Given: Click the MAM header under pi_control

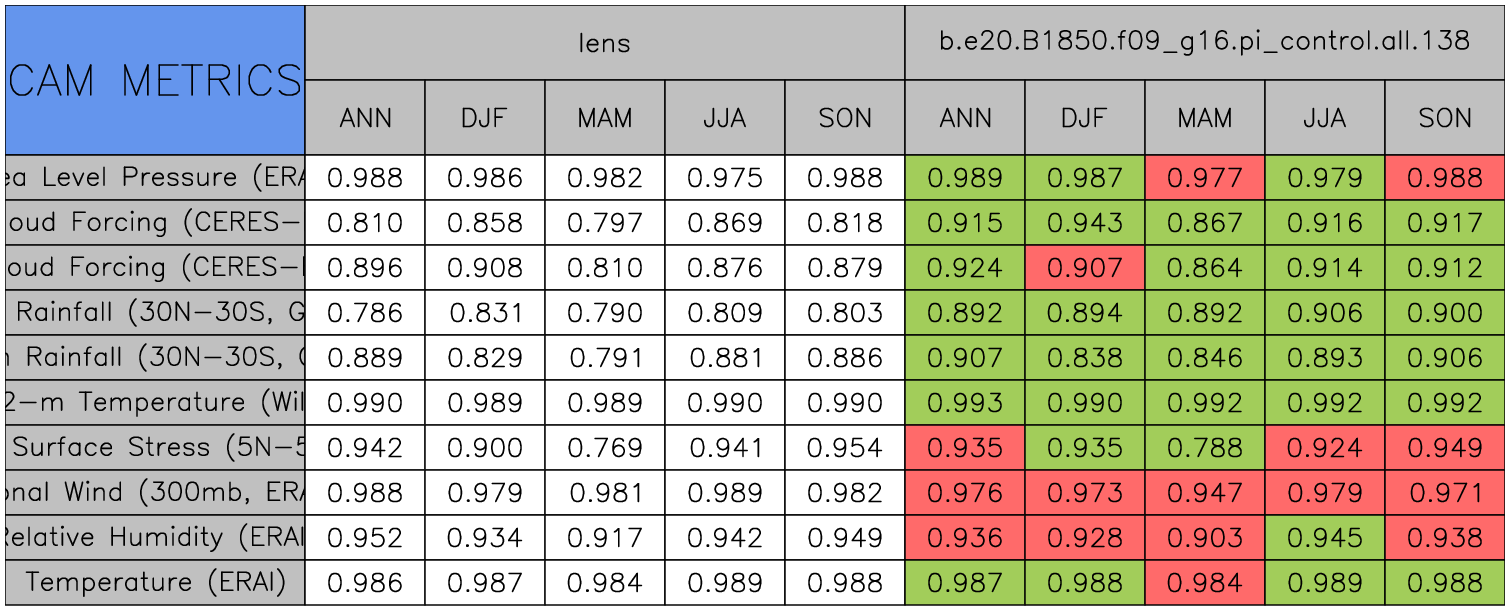Looking at the screenshot, I should point(1204,118).
